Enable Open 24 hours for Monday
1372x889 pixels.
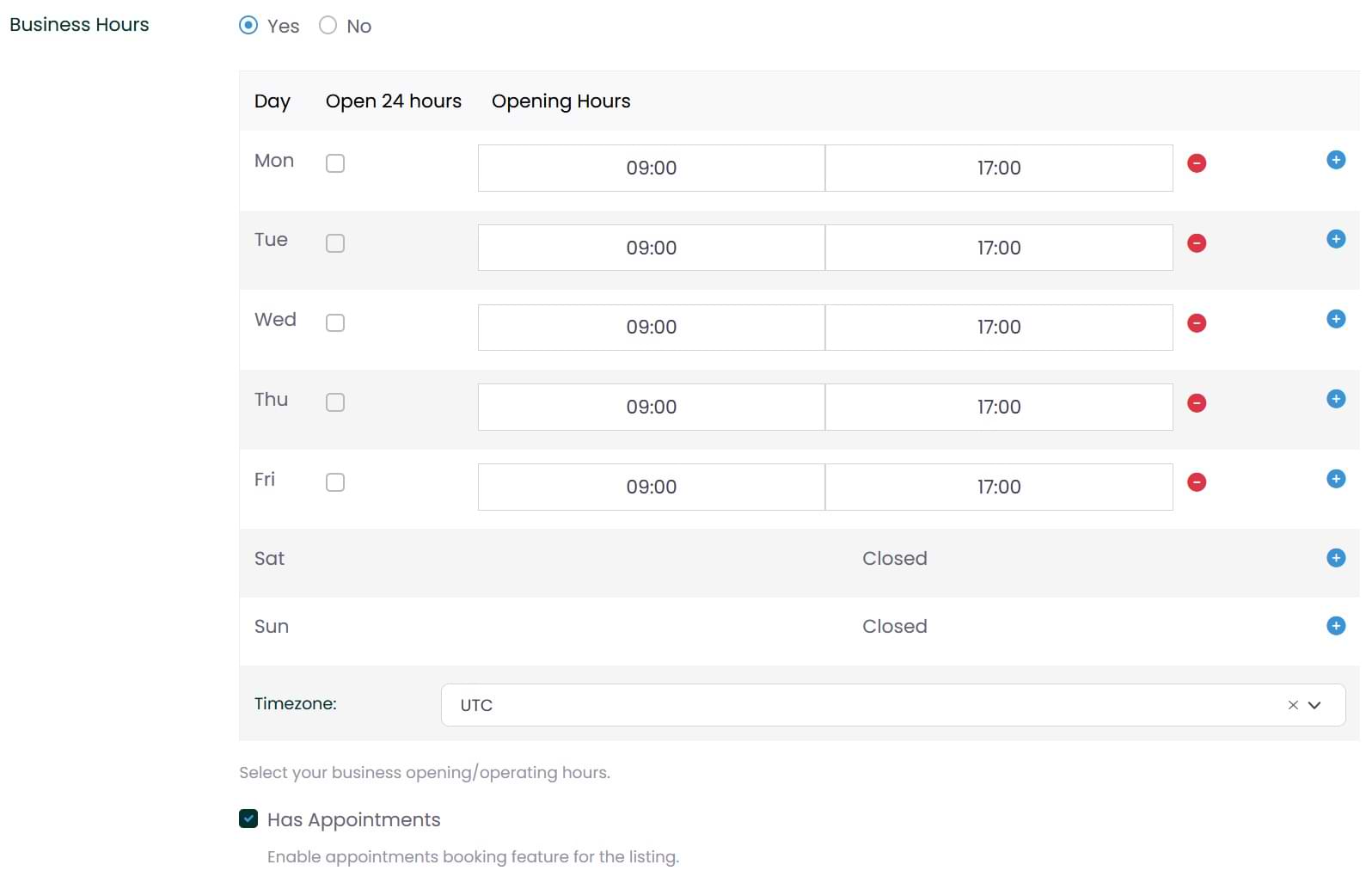click(335, 163)
